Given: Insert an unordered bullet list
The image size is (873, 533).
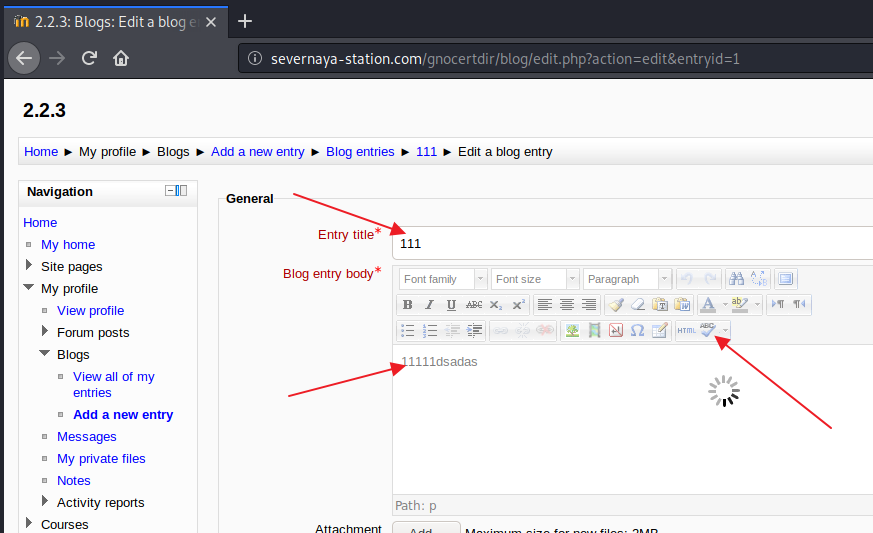Looking at the screenshot, I should (408, 331).
